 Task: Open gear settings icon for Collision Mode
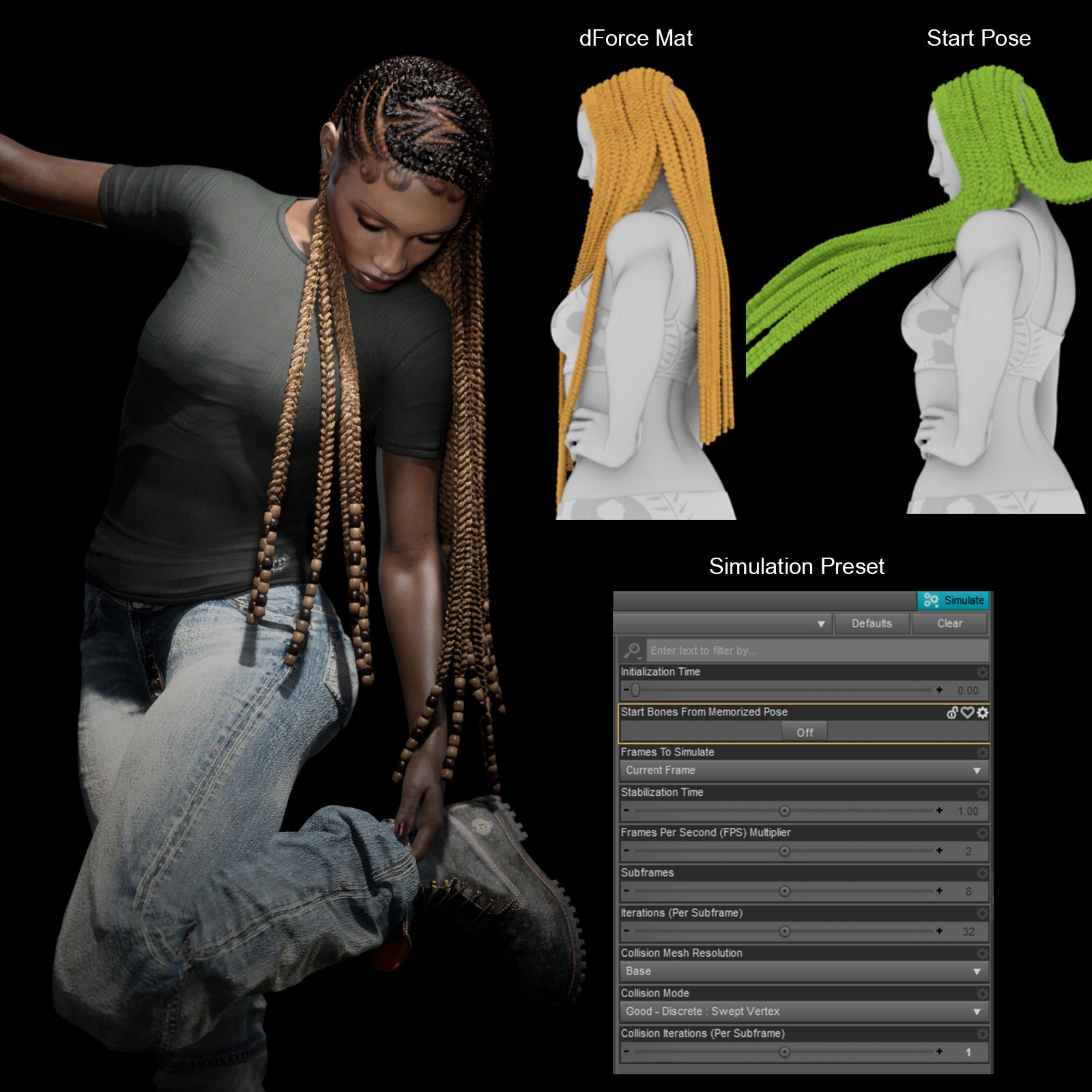click(x=981, y=994)
